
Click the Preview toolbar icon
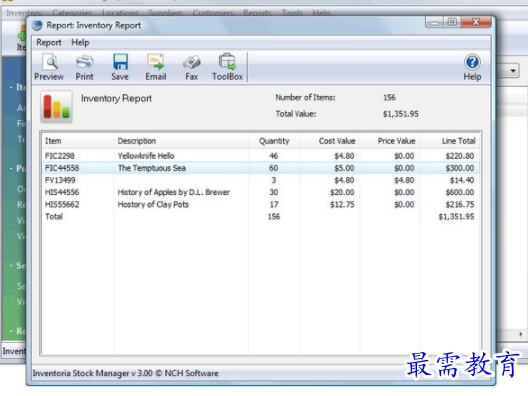coord(49,67)
